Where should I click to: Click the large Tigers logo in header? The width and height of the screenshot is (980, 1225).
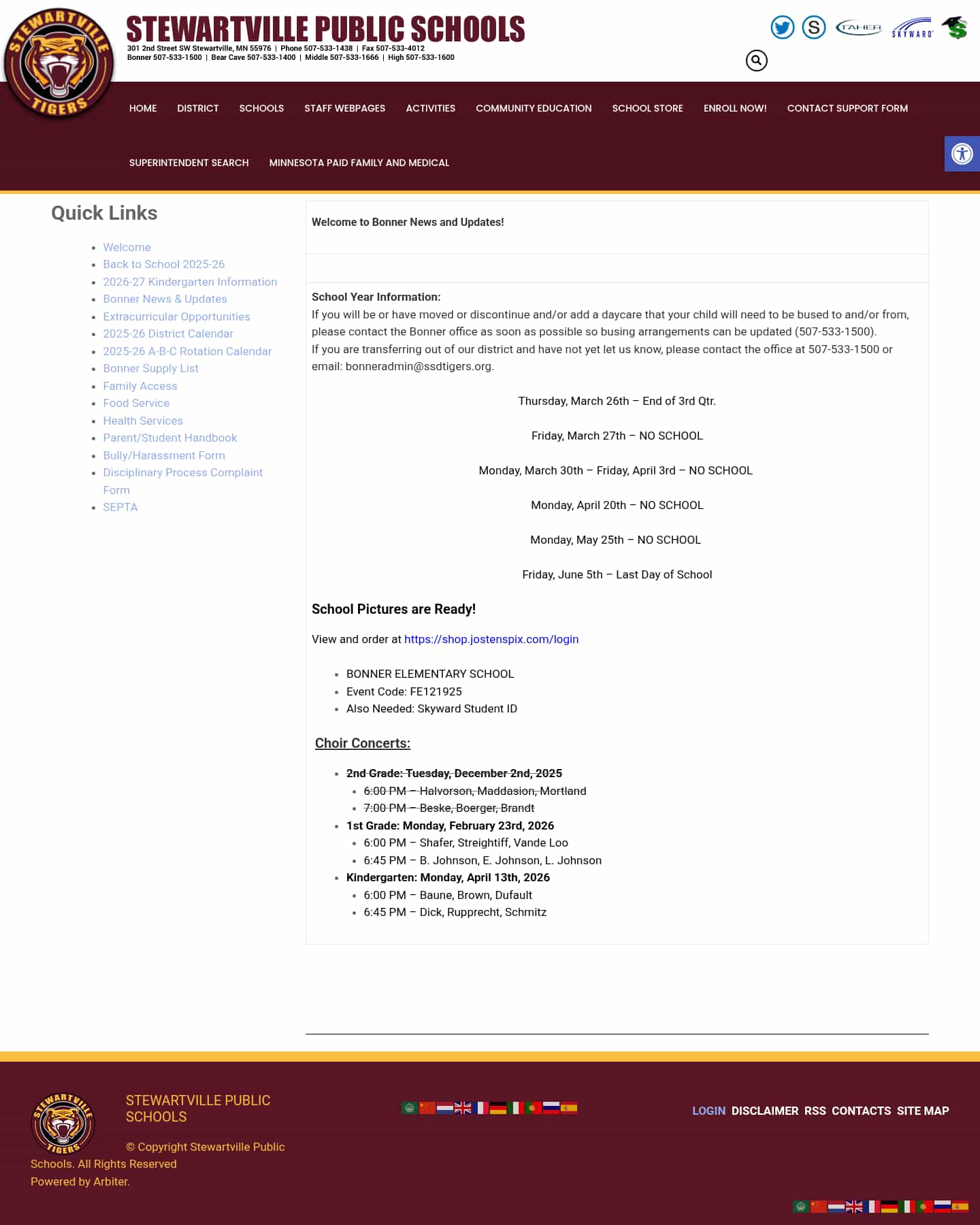[59, 63]
